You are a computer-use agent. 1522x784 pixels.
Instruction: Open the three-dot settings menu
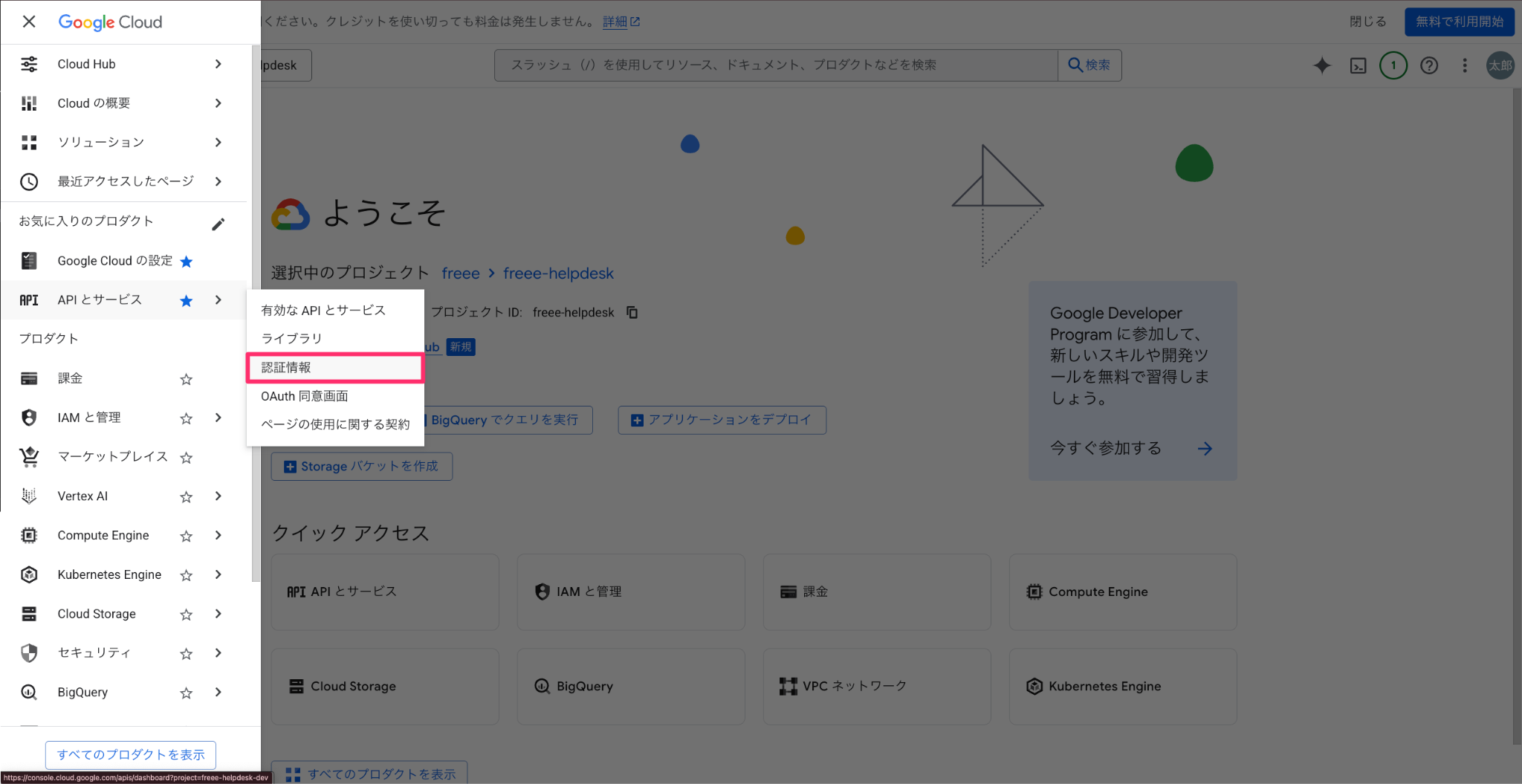pyautogui.click(x=1465, y=65)
